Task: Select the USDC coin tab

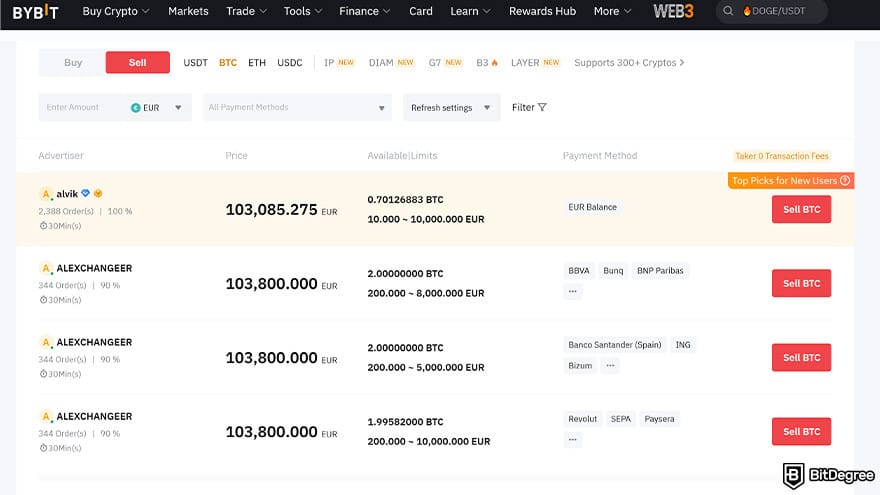Action: coord(290,63)
